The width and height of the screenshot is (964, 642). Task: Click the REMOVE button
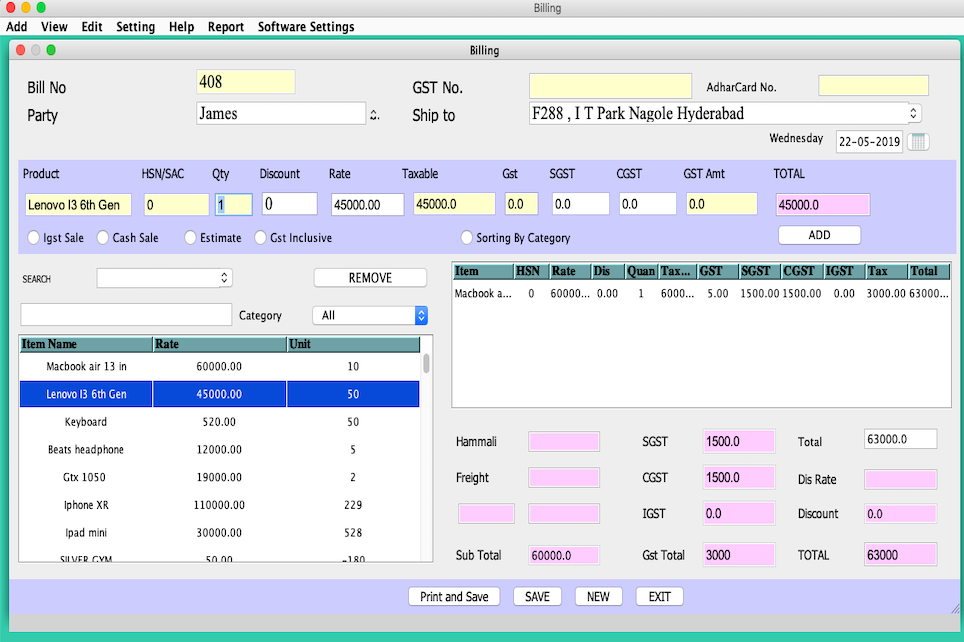pos(370,278)
